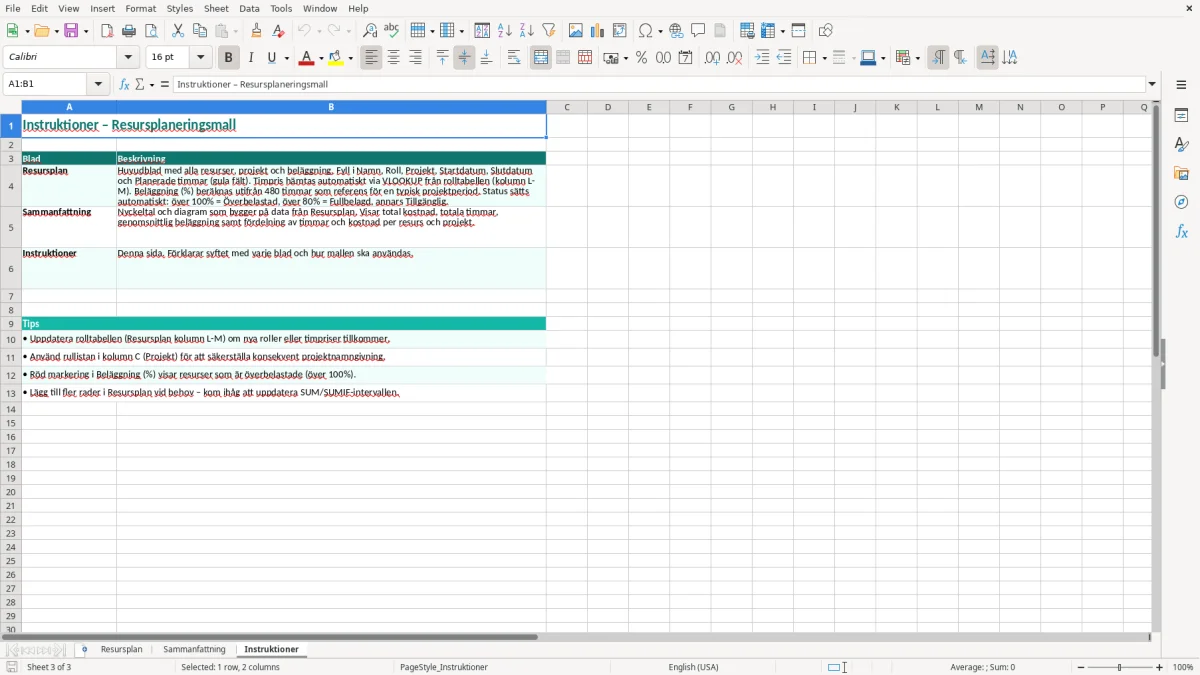Viewport: 1200px width, 675px height.
Task: Open the Data menu
Action: (249, 8)
